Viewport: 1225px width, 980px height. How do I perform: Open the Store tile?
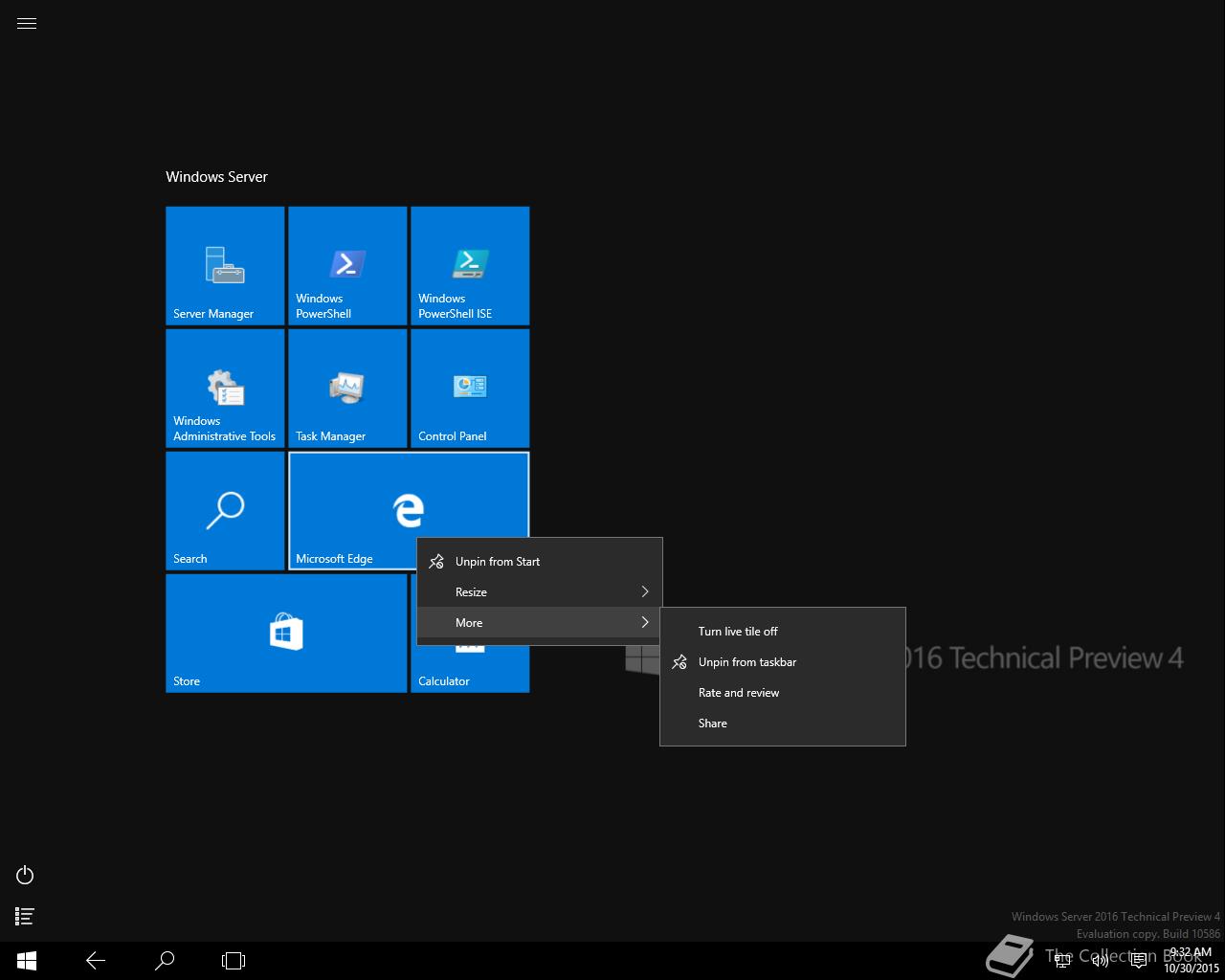click(286, 634)
